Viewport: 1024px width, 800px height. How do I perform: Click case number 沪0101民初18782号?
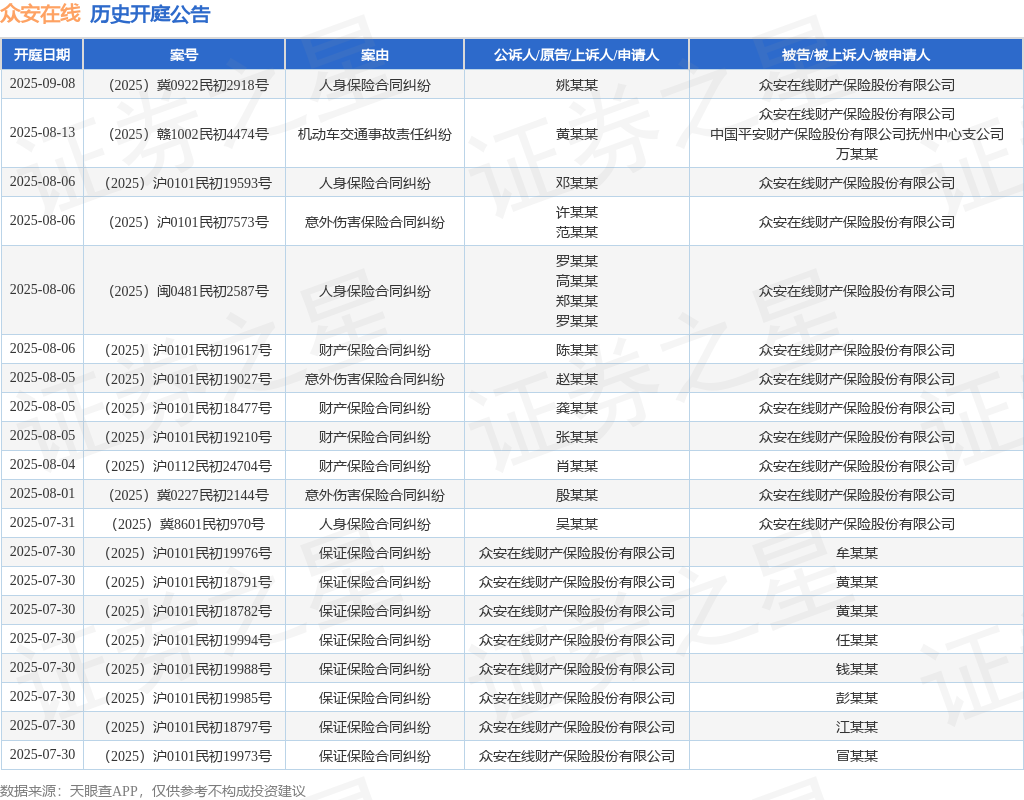point(188,611)
